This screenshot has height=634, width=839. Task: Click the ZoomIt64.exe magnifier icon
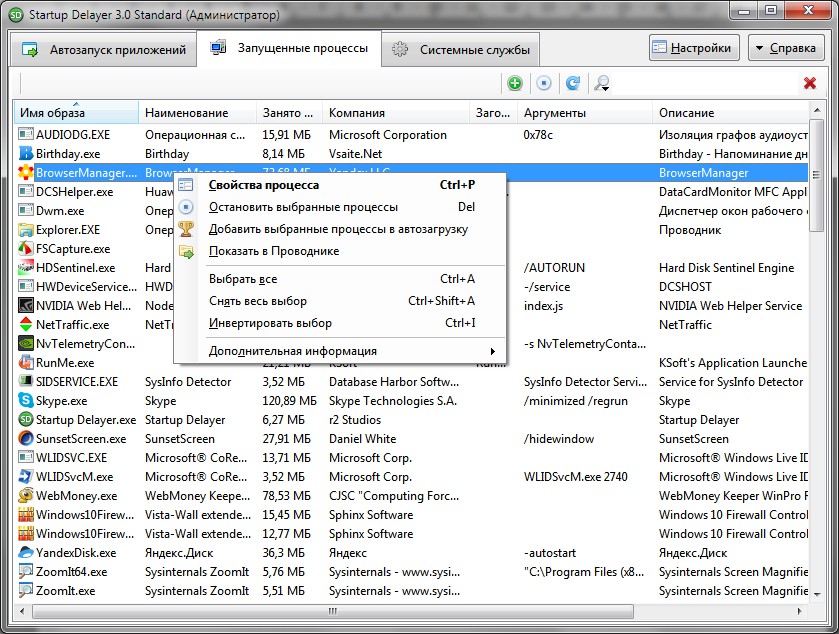pyautogui.click(x=26, y=572)
